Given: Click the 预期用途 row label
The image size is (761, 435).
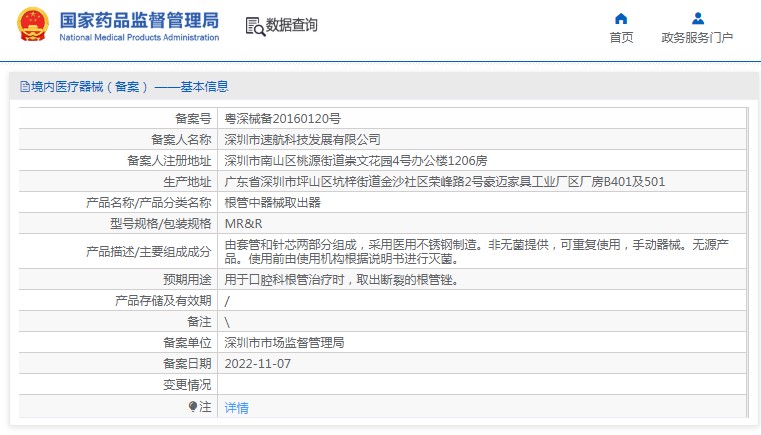Looking at the screenshot, I should click(x=187, y=280).
